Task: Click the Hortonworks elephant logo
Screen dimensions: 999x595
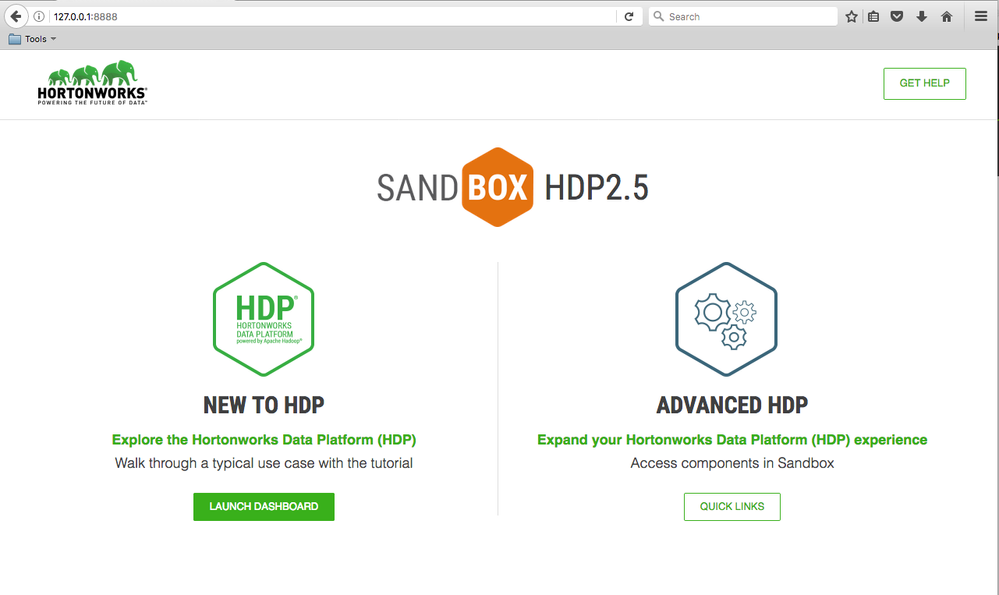Action: click(92, 83)
